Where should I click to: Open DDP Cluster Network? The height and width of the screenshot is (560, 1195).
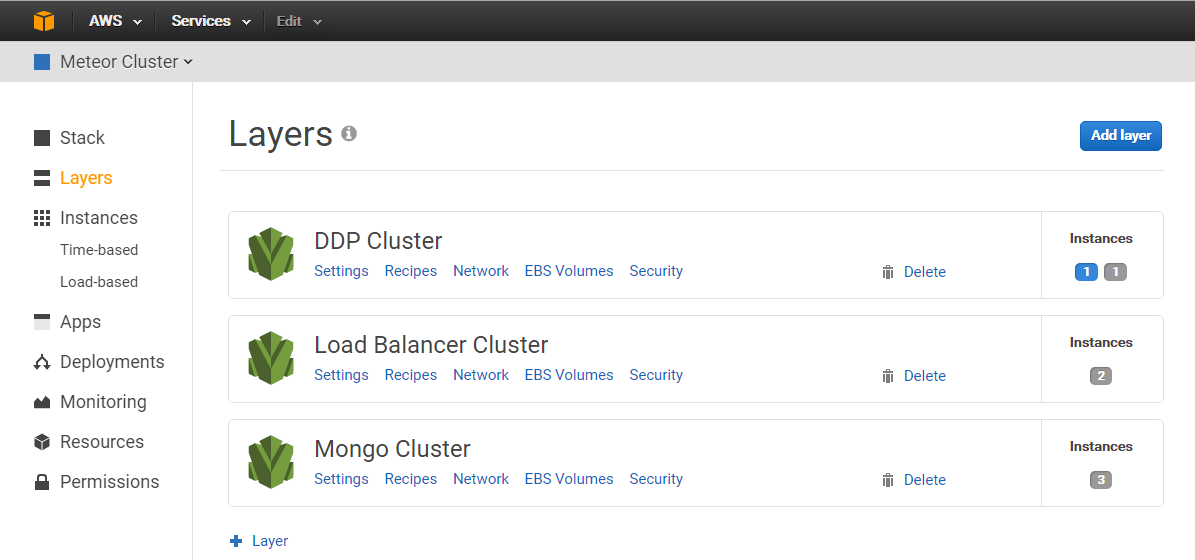pyautogui.click(x=481, y=271)
